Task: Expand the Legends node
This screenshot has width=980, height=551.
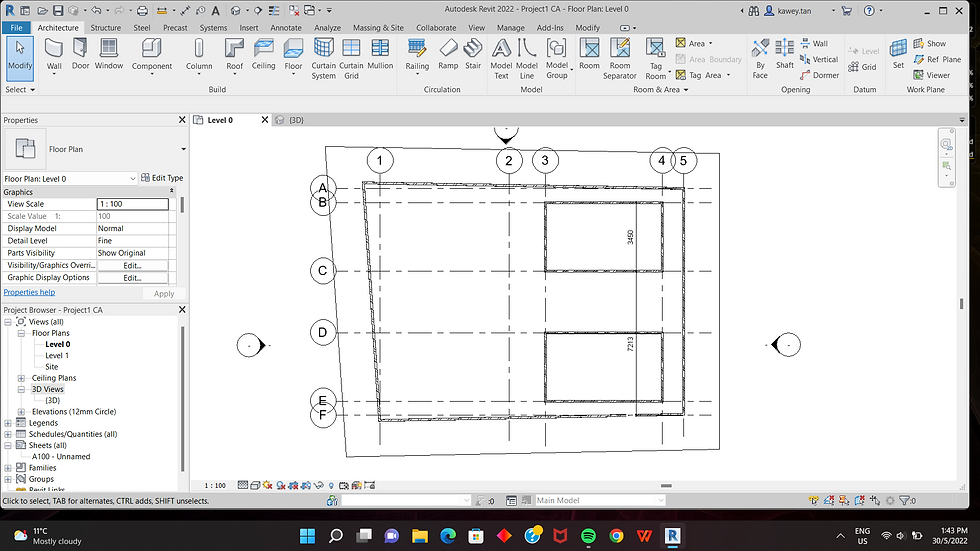Action: (x=8, y=423)
